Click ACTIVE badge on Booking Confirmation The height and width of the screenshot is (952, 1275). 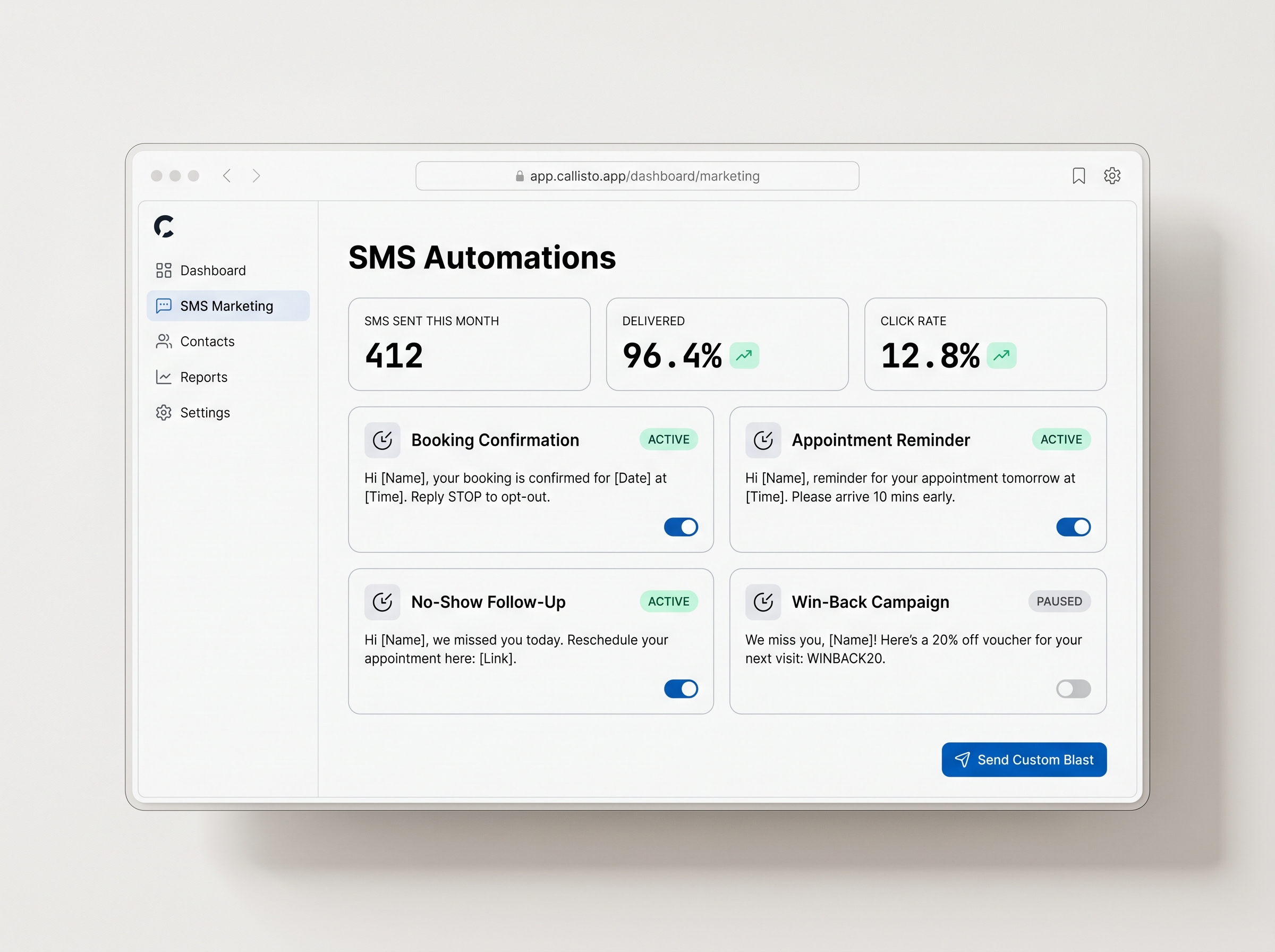pyautogui.click(x=668, y=439)
